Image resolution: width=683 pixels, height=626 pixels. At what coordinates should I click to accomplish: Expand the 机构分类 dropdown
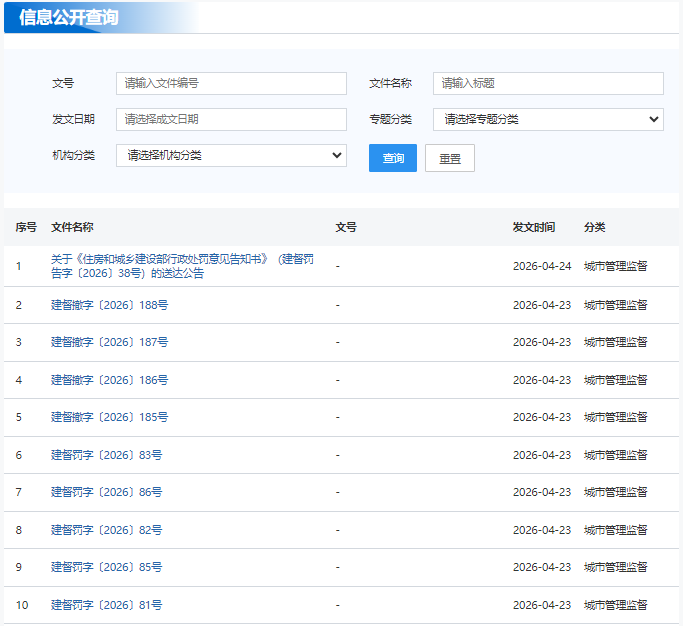click(231, 156)
